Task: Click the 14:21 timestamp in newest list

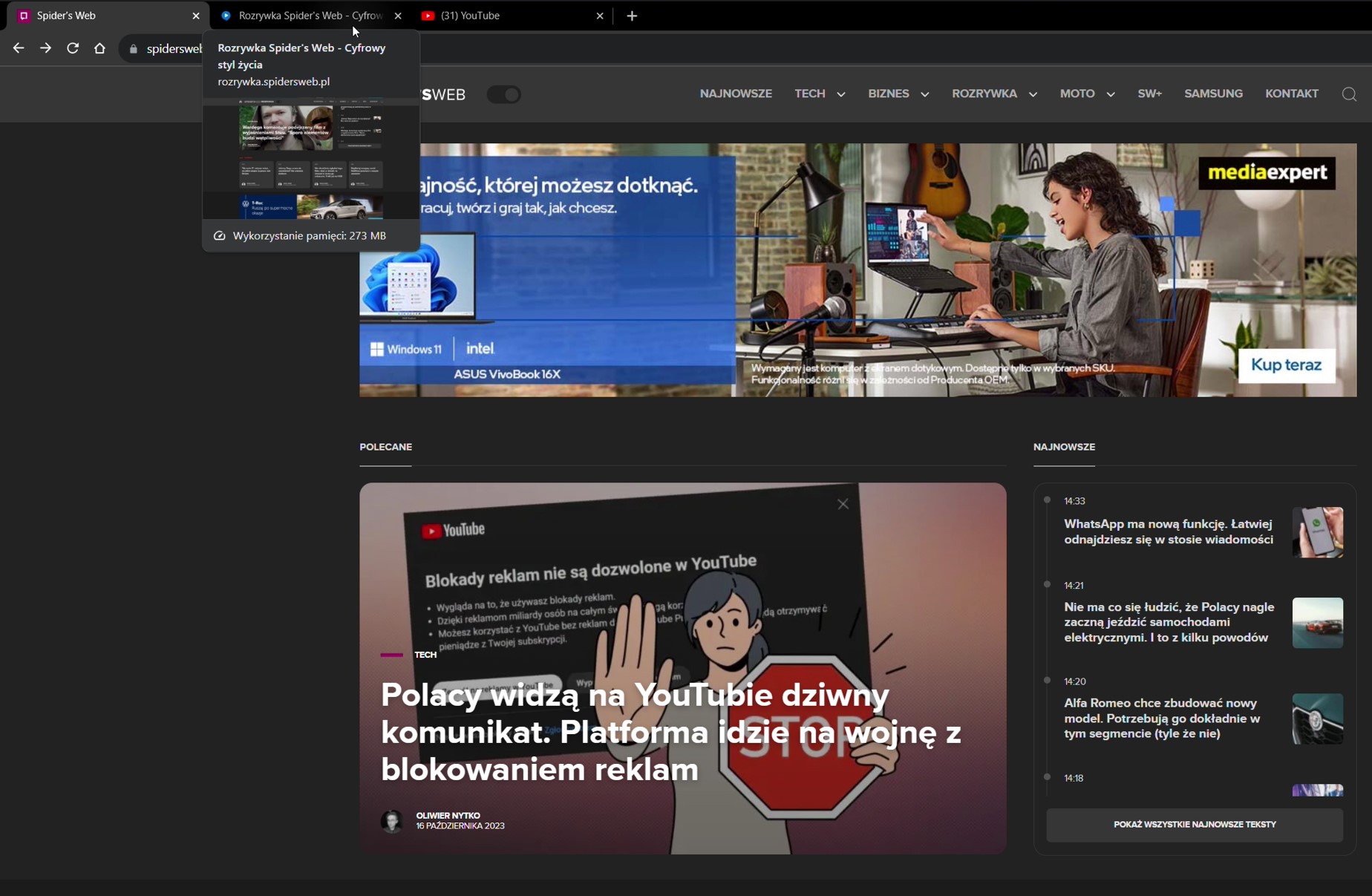Action: [1074, 585]
